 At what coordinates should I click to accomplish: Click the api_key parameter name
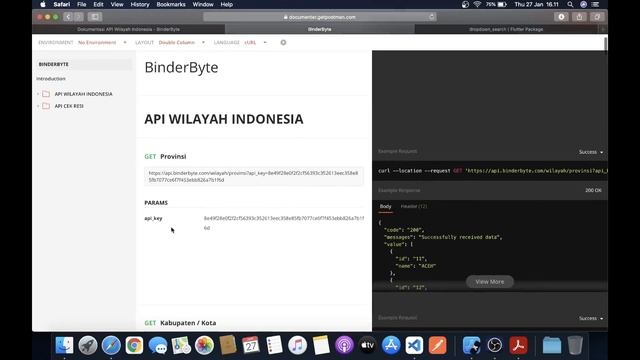click(153, 218)
